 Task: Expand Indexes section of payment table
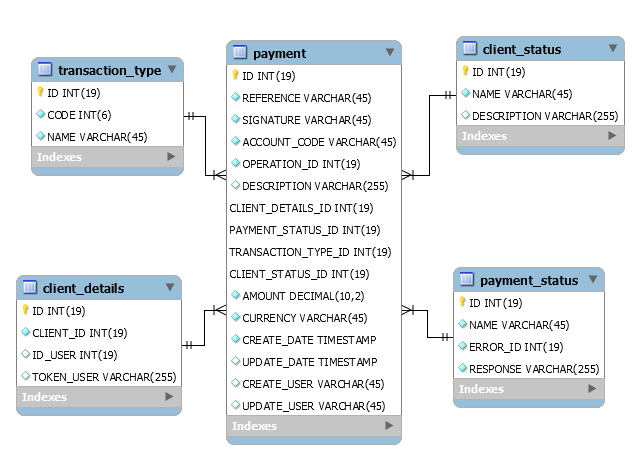[389, 426]
